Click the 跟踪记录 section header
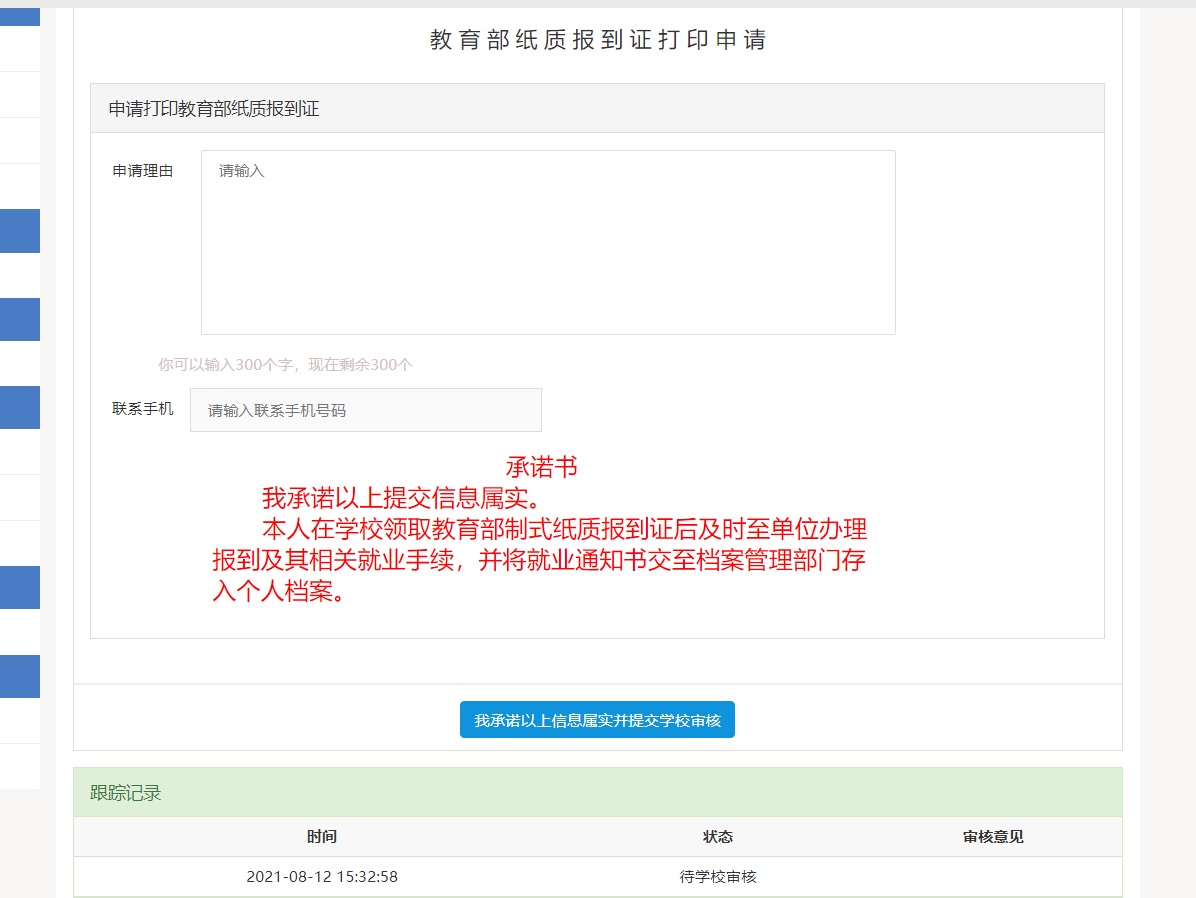The width and height of the screenshot is (1196, 898). coord(126,793)
